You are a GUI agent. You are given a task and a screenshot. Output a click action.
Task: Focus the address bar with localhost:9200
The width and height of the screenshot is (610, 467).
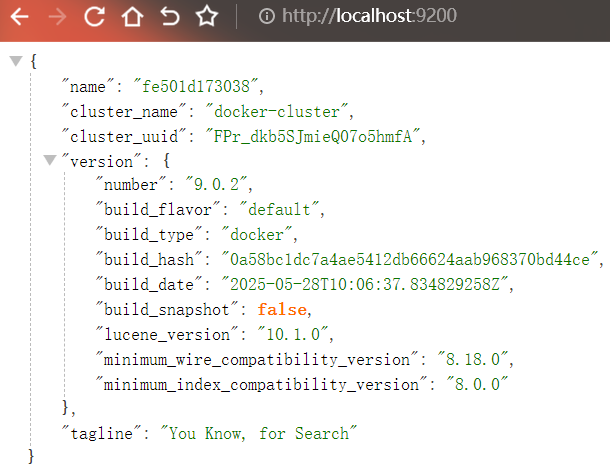click(x=369, y=16)
